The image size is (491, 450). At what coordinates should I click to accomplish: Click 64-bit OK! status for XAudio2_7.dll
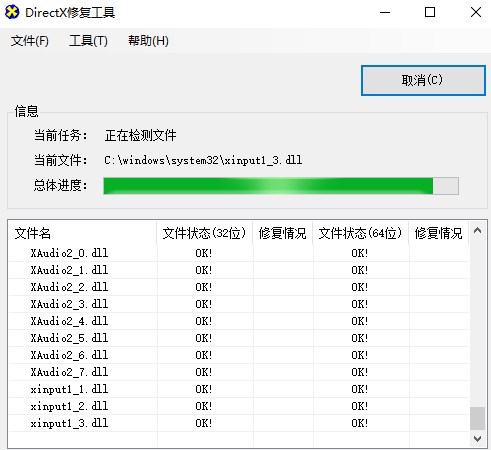(x=360, y=372)
